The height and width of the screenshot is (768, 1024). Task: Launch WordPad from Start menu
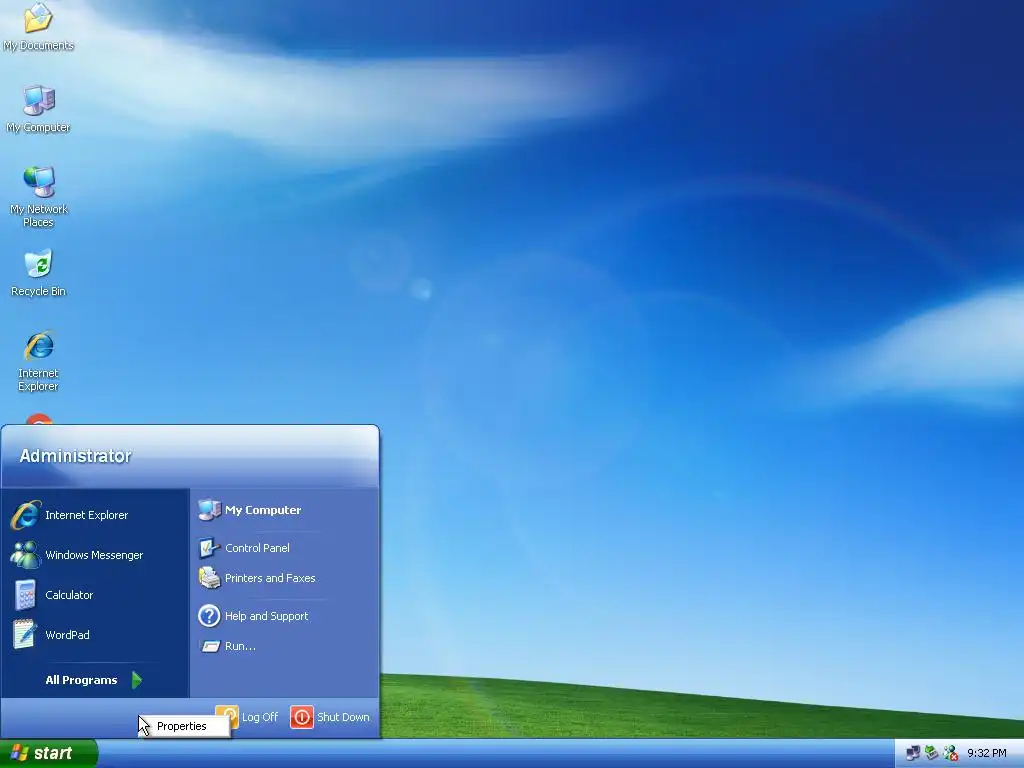tap(95, 635)
